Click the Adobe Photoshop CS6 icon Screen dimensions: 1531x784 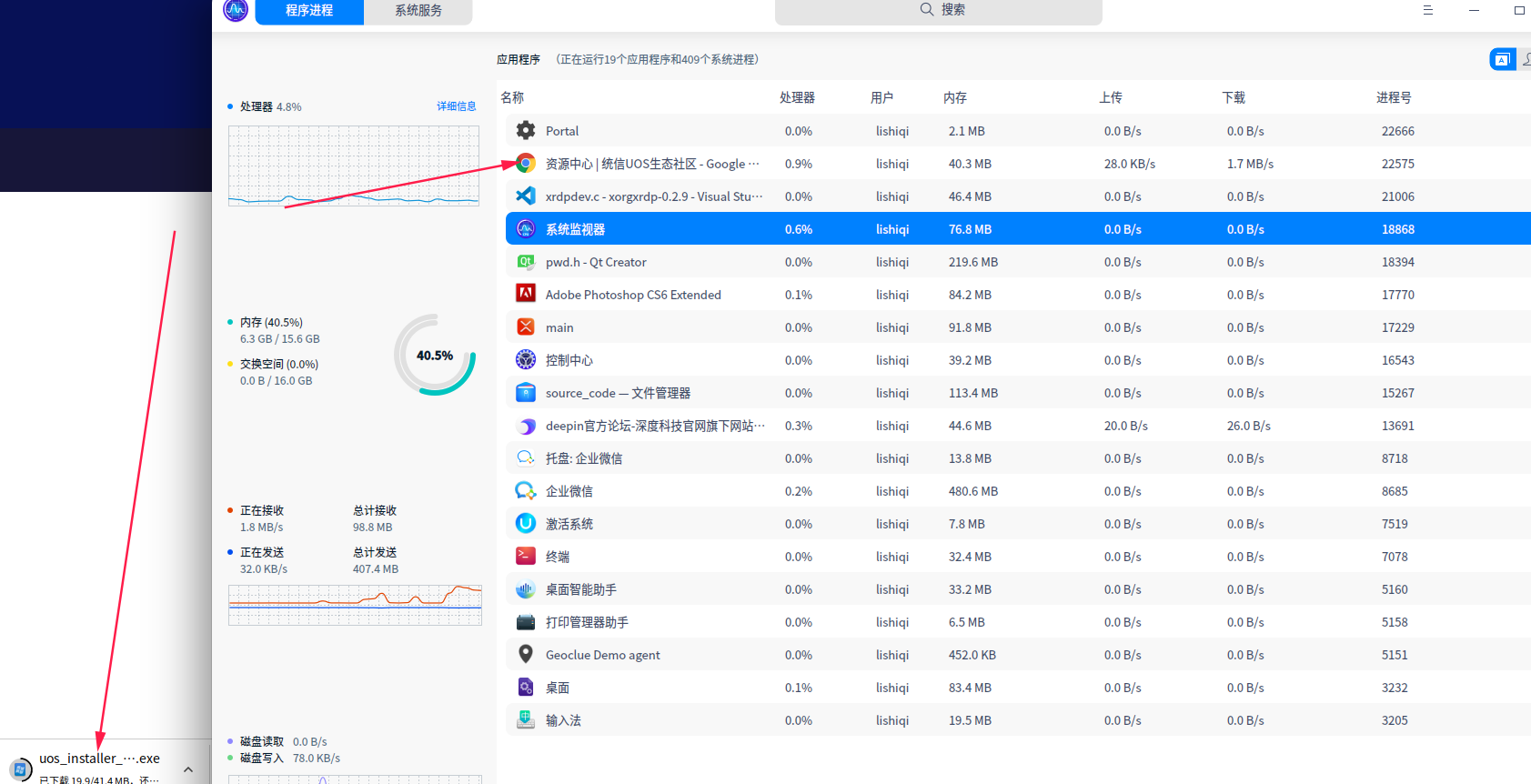526,294
